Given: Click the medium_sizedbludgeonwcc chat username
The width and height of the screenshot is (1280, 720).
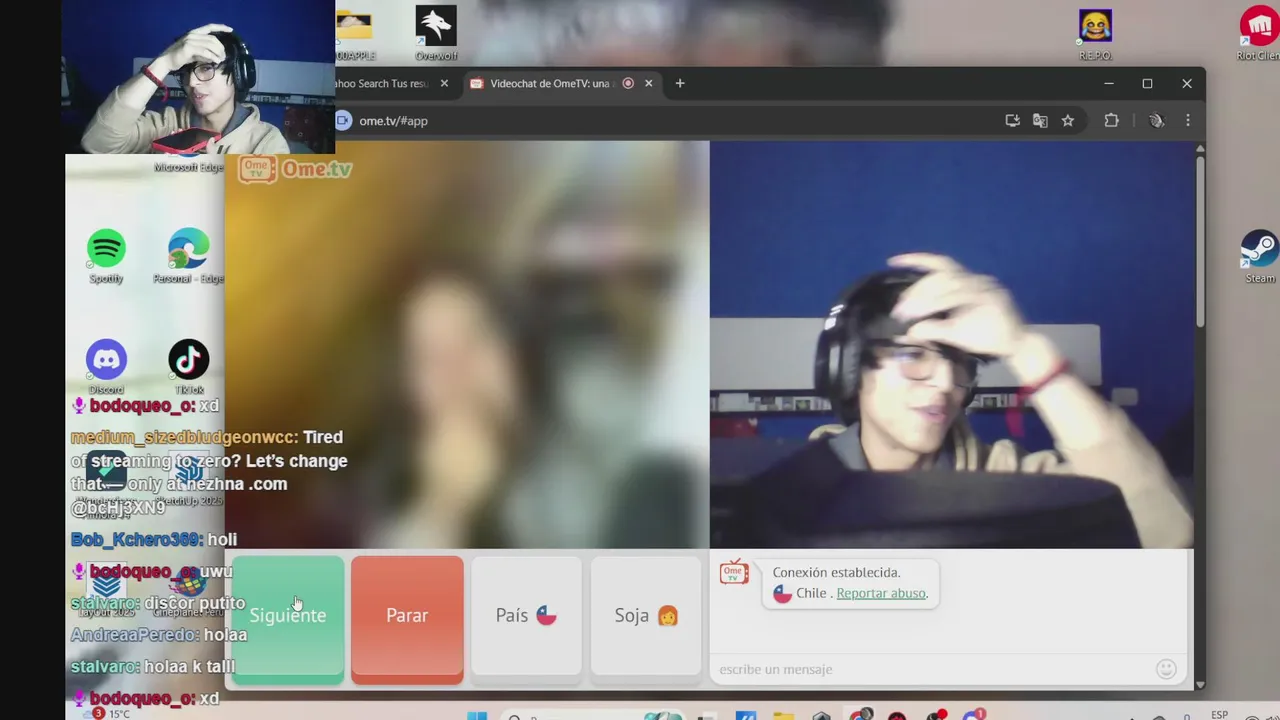Looking at the screenshot, I should [184, 437].
